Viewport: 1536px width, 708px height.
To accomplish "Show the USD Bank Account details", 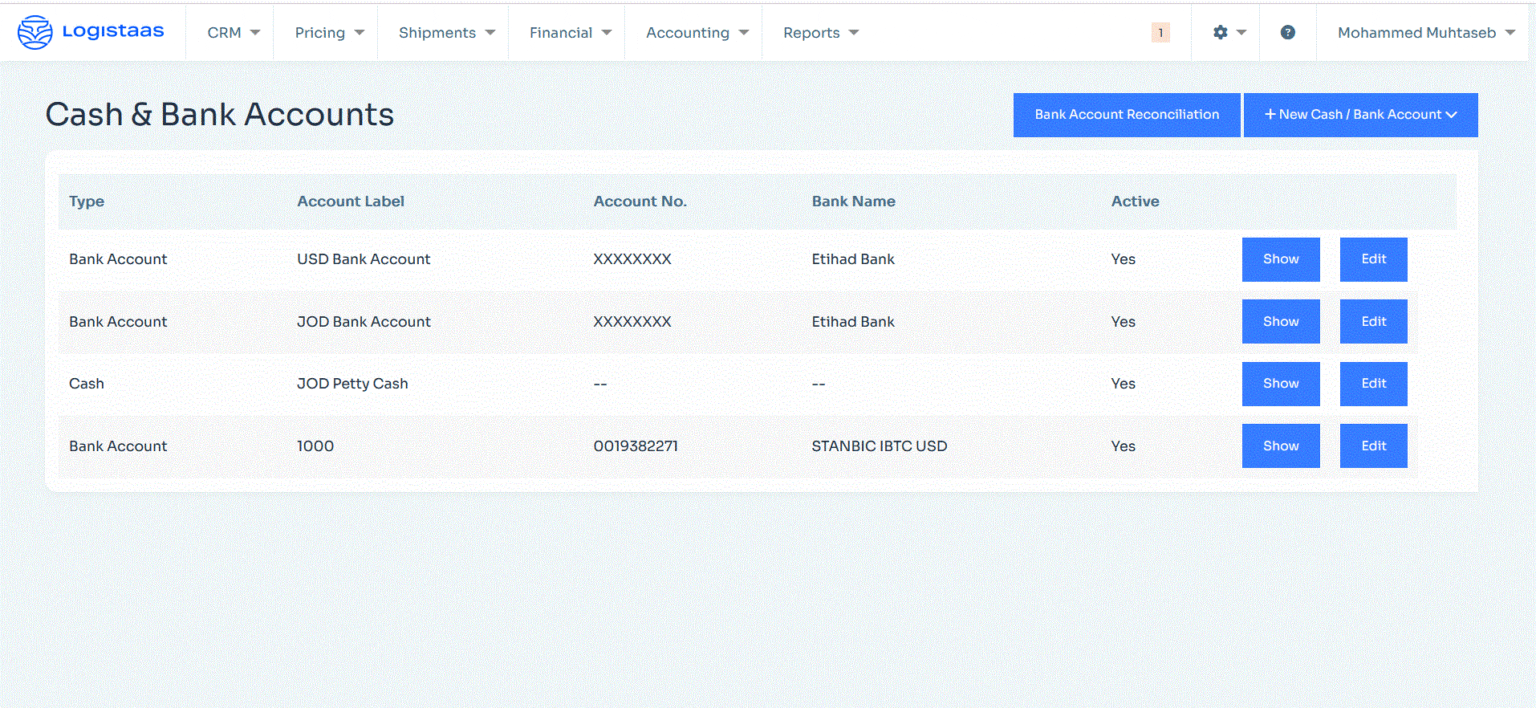I will coord(1280,259).
